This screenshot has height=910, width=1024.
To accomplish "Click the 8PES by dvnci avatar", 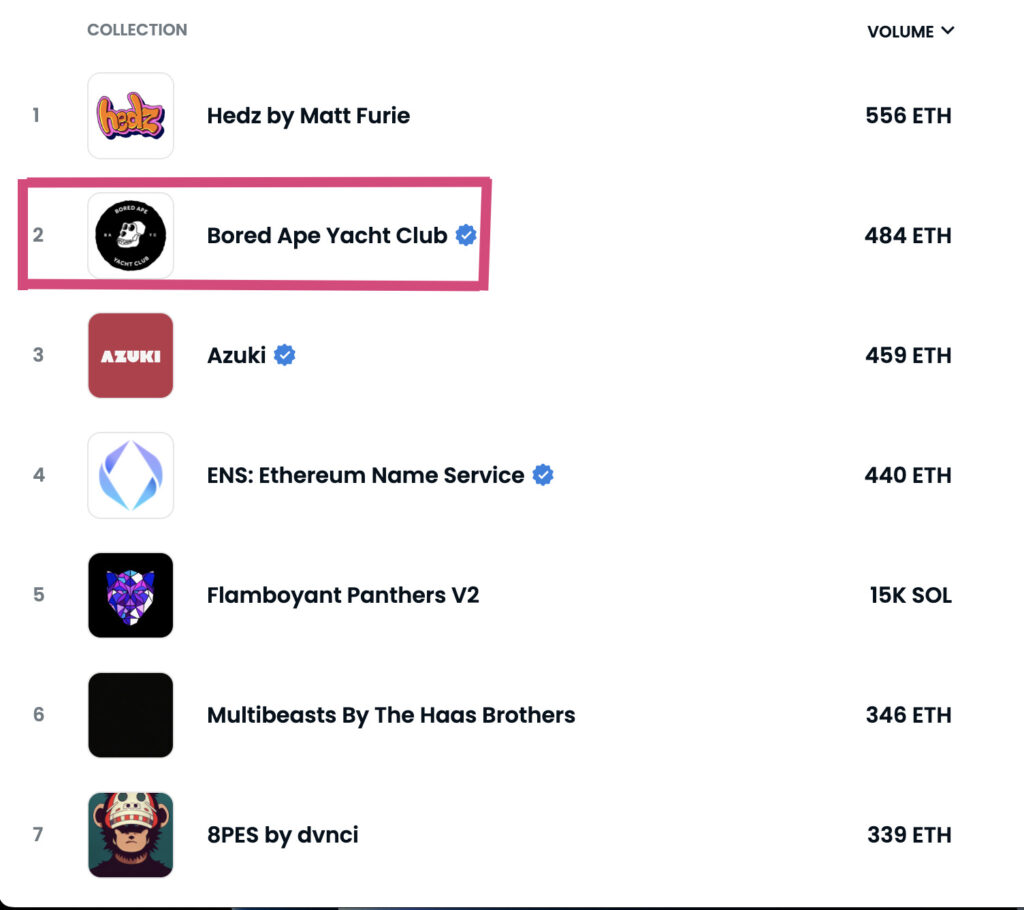I will [130, 836].
